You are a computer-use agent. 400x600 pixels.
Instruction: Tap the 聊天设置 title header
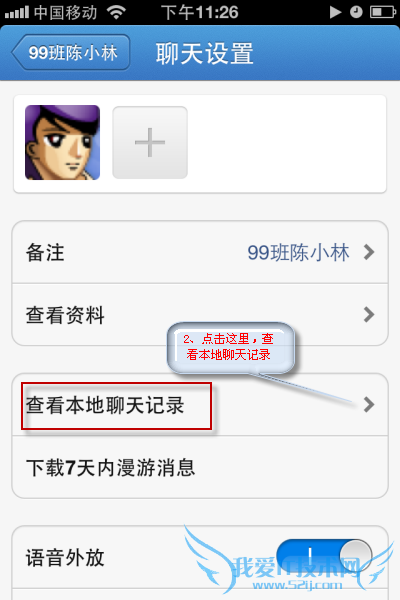[x=204, y=53]
